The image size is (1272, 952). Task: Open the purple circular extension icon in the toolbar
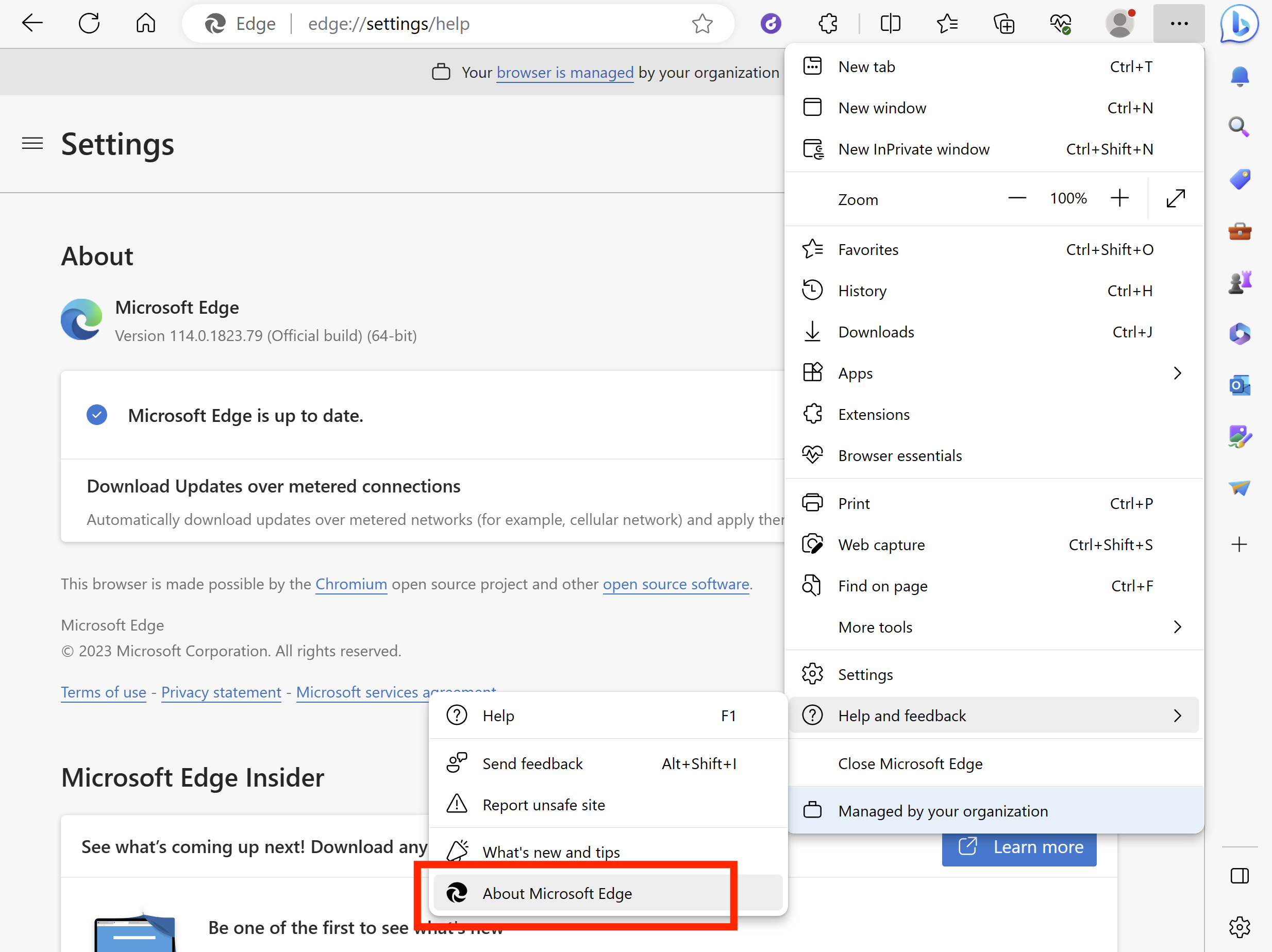click(771, 24)
